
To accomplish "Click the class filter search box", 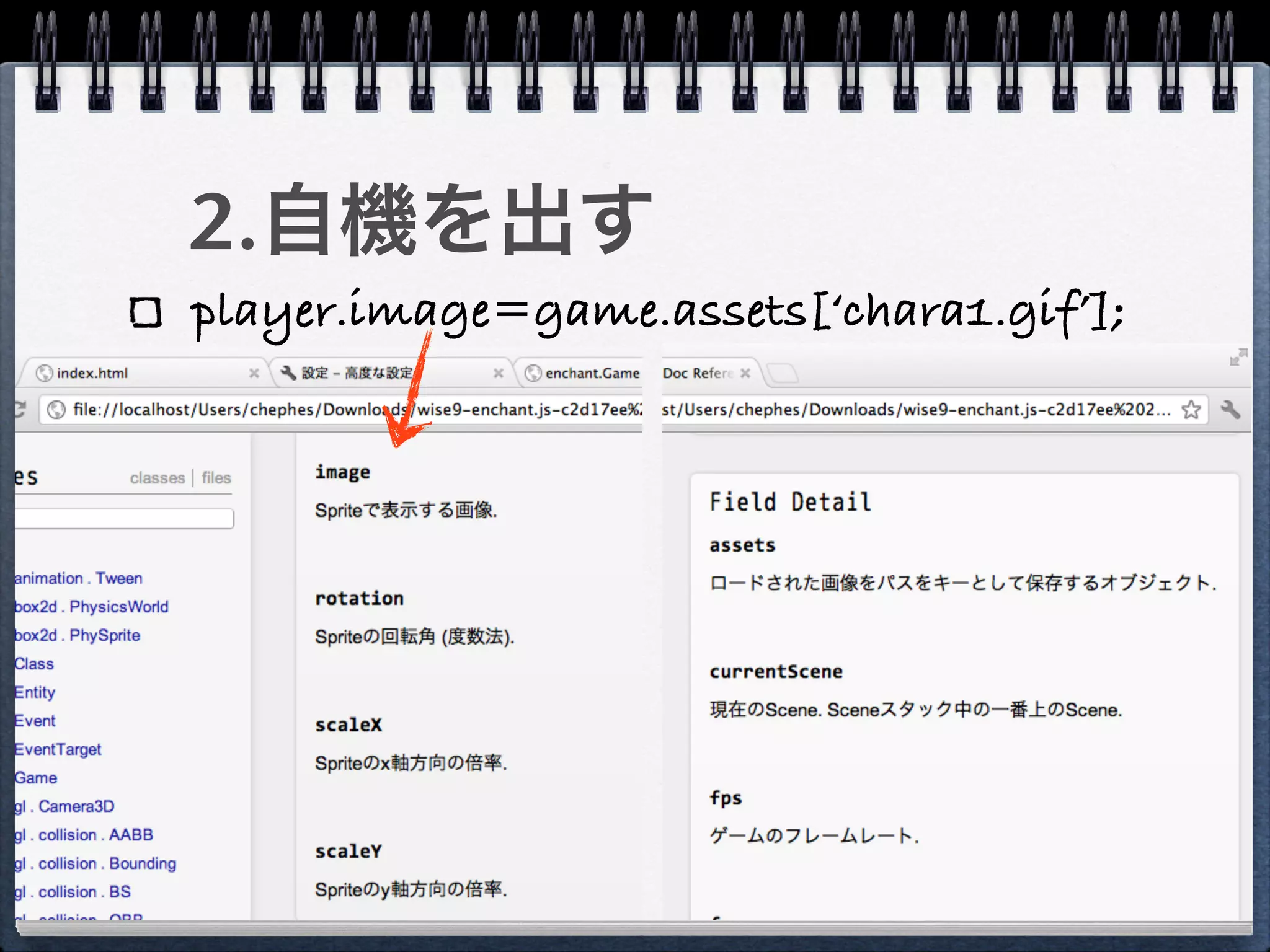I will click(124, 519).
